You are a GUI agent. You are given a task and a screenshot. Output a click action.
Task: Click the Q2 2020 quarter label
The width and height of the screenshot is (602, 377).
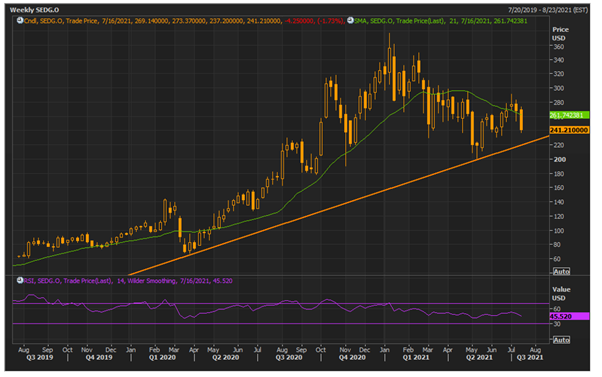225,357
